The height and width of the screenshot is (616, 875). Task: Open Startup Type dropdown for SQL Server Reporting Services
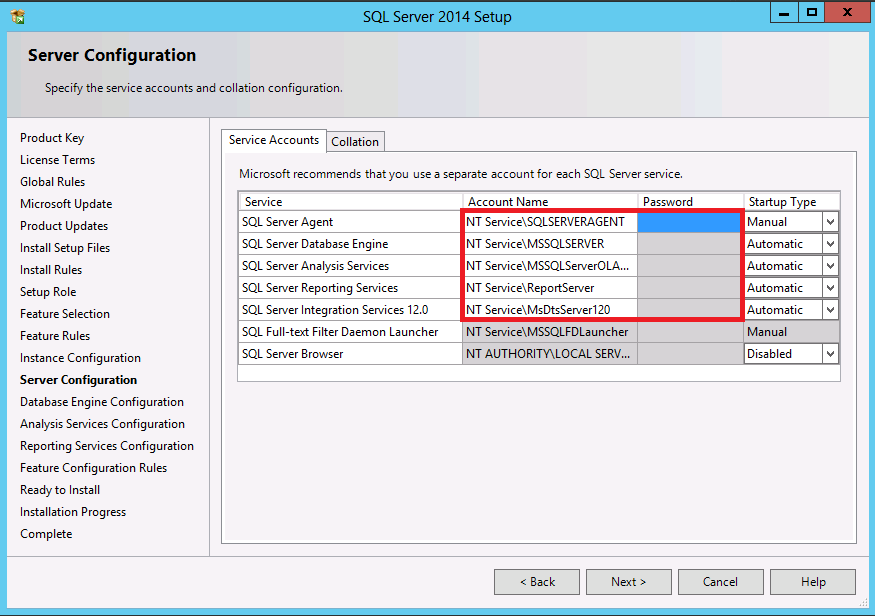(x=830, y=288)
